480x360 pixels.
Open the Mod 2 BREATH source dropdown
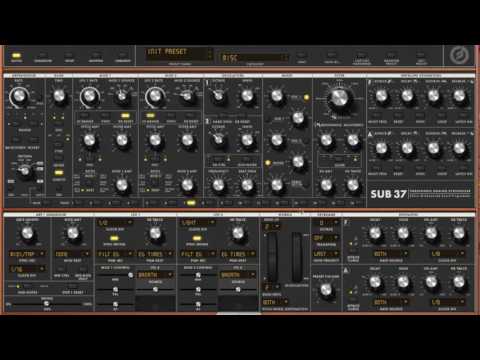238,275
